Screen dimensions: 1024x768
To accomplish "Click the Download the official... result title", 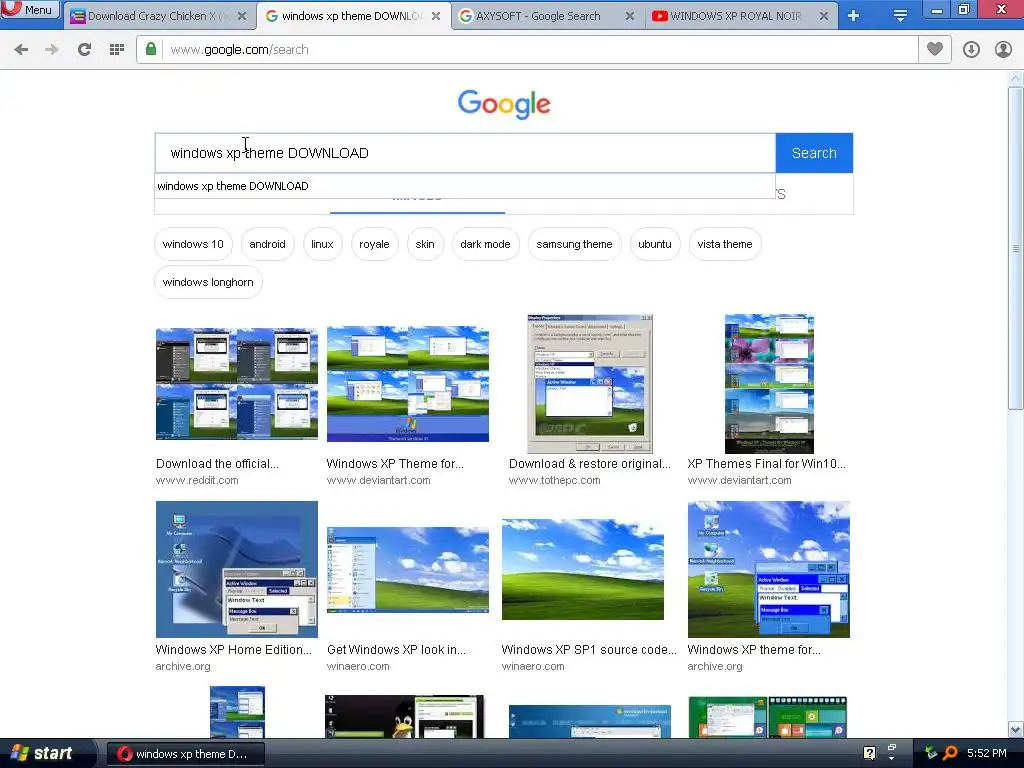I will click(x=217, y=464).
